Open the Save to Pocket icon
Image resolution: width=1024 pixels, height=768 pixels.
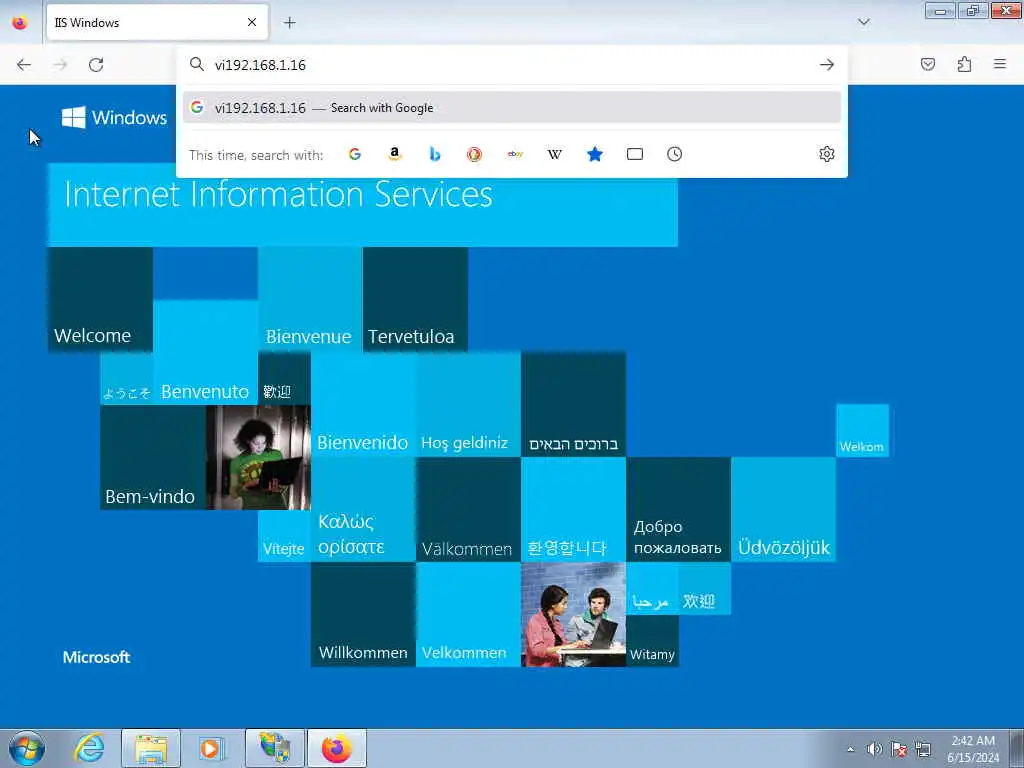[928, 64]
